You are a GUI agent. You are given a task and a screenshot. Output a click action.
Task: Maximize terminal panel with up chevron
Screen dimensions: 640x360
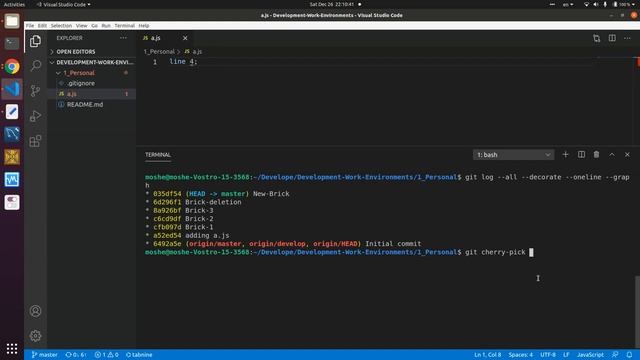[x=612, y=155]
